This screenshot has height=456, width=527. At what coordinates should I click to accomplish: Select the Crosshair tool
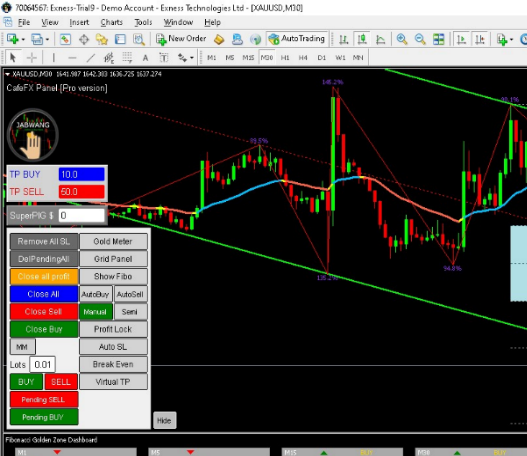[32, 58]
